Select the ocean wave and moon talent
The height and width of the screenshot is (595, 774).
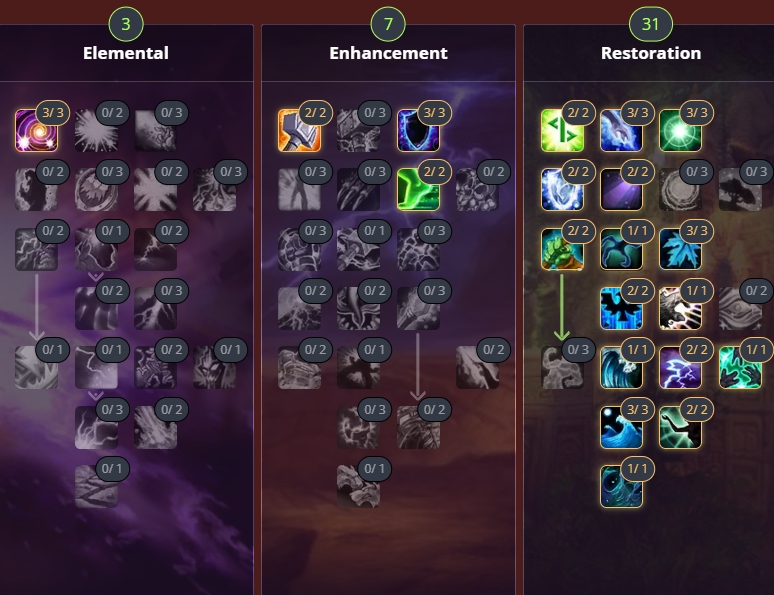point(621,427)
